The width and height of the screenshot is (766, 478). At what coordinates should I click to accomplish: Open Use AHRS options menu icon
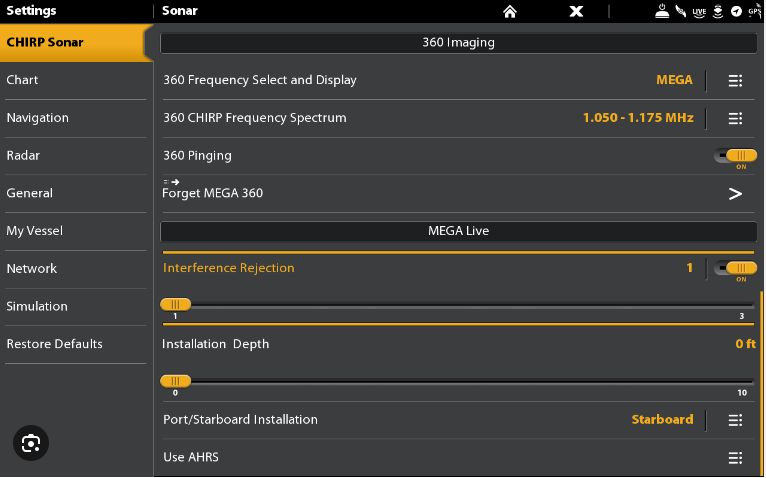[735, 458]
